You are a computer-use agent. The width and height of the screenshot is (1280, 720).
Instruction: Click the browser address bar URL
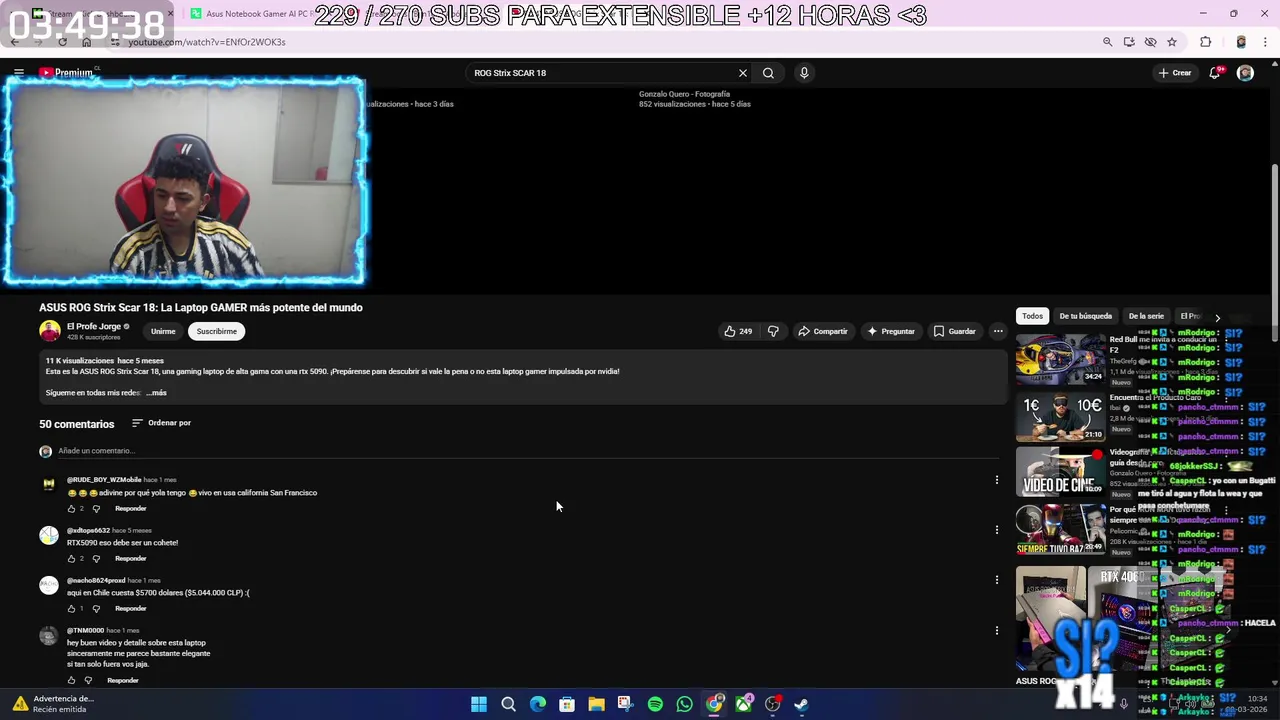(x=207, y=42)
